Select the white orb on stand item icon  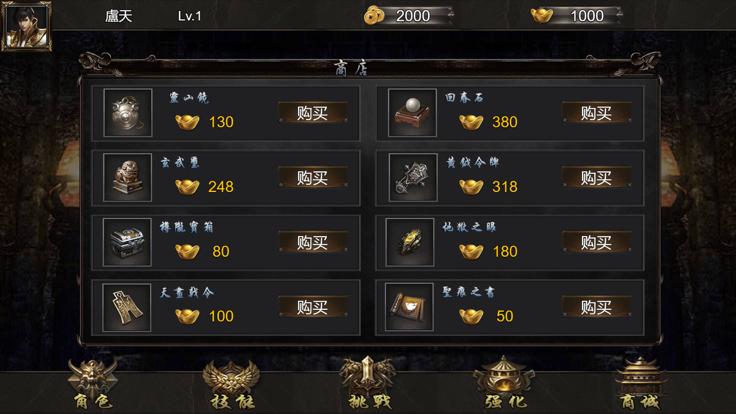(412, 113)
